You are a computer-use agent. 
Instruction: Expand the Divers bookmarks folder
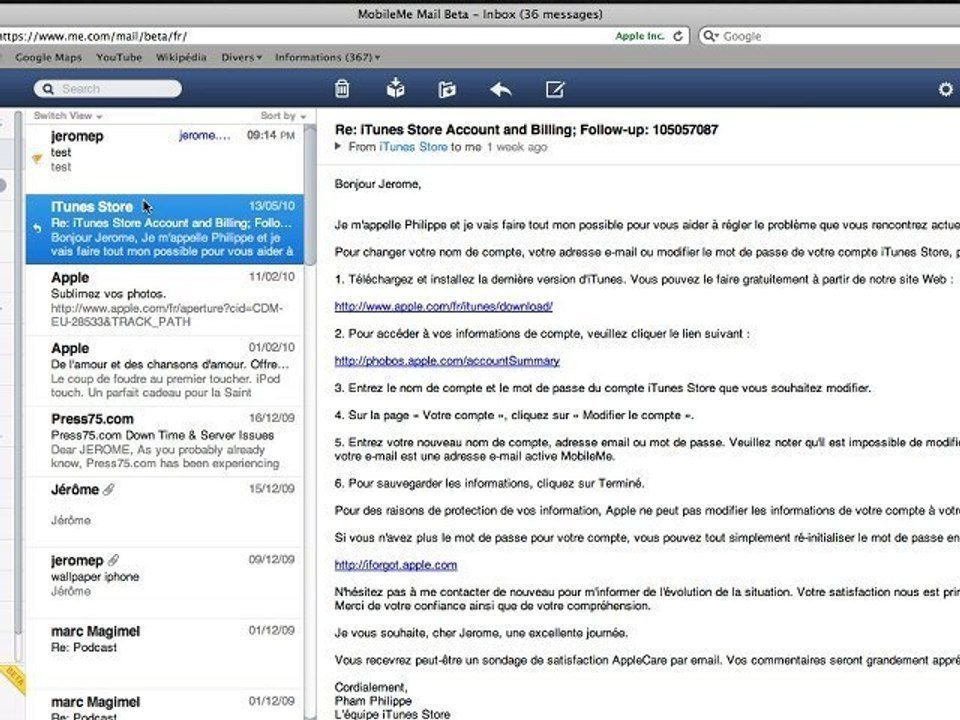[241, 57]
